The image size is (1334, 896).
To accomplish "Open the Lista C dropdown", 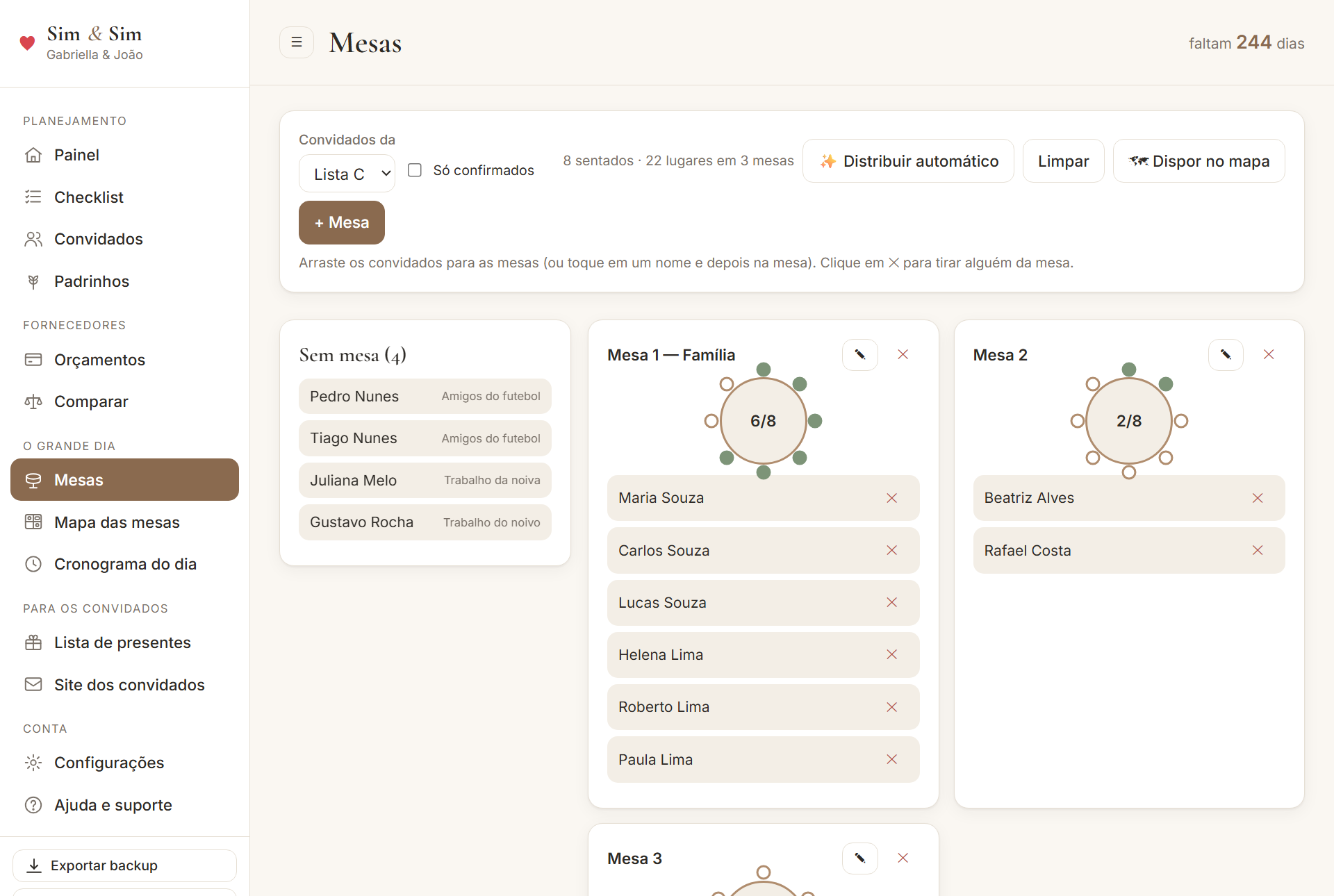I will tap(347, 174).
